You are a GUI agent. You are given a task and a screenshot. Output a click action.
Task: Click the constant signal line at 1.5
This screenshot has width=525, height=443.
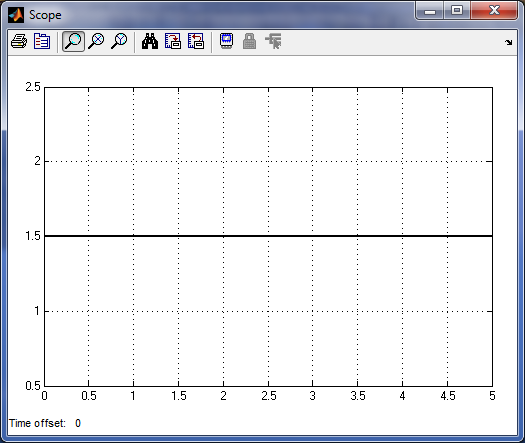tap(268, 236)
